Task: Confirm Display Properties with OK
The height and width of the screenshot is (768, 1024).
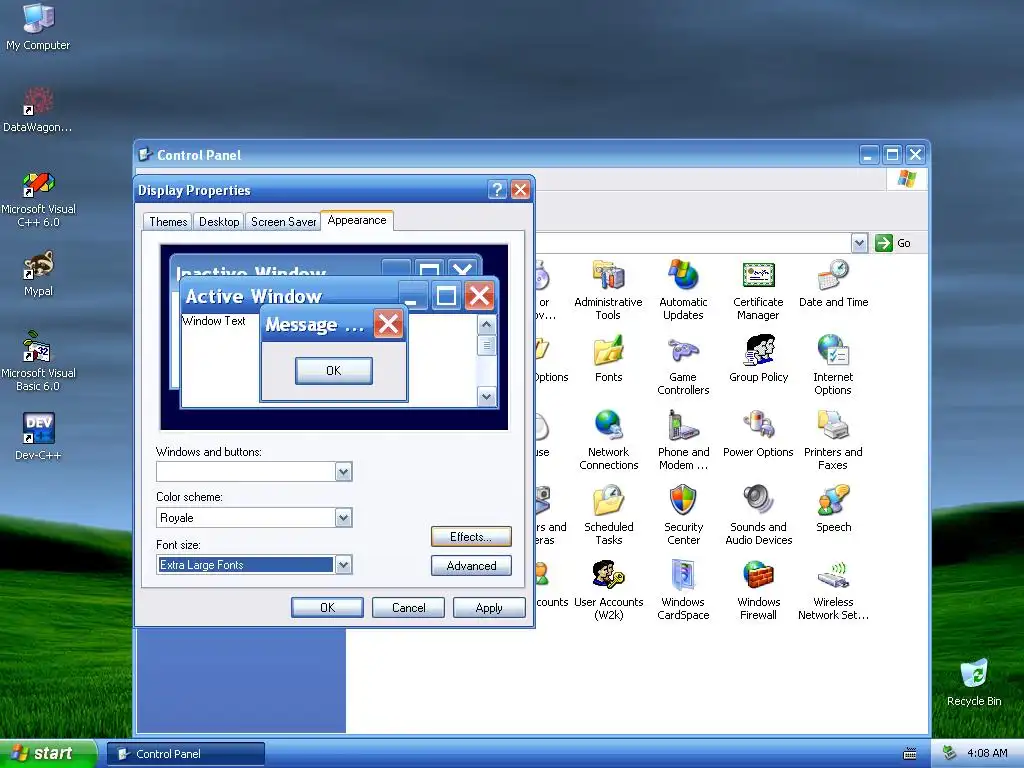Action: click(x=327, y=607)
